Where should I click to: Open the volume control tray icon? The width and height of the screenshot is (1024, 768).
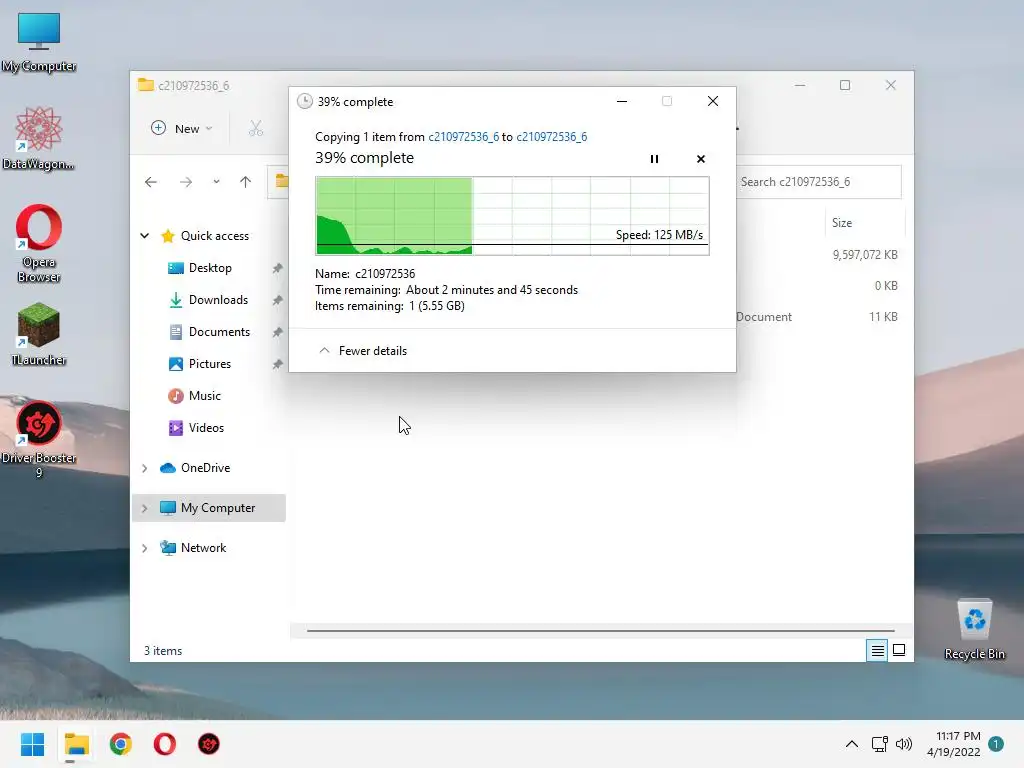(904, 744)
